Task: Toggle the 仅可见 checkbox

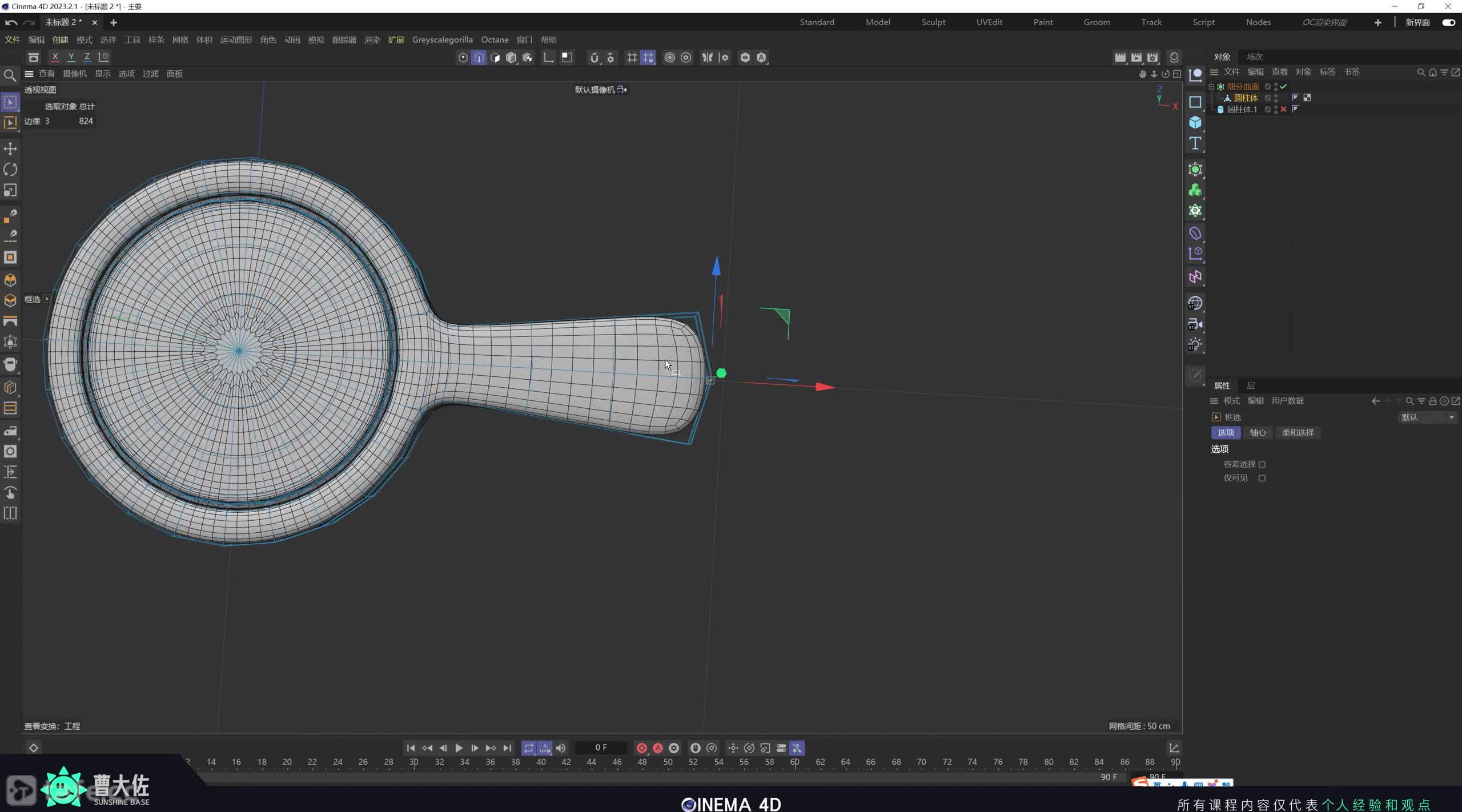Action: pyautogui.click(x=1262, y=479)
